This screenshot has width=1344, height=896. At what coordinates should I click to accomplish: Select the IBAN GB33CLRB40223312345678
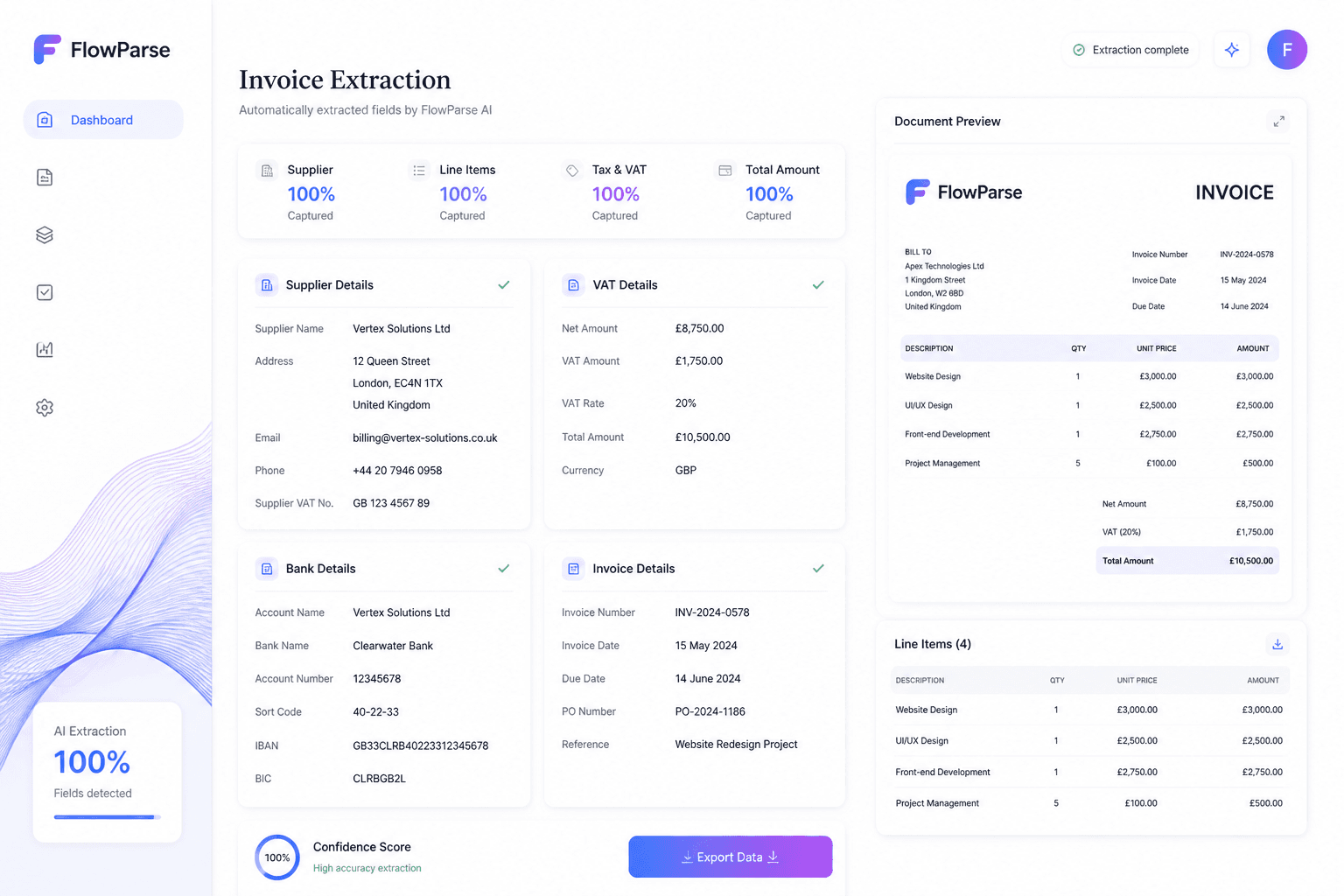(421, 745)
